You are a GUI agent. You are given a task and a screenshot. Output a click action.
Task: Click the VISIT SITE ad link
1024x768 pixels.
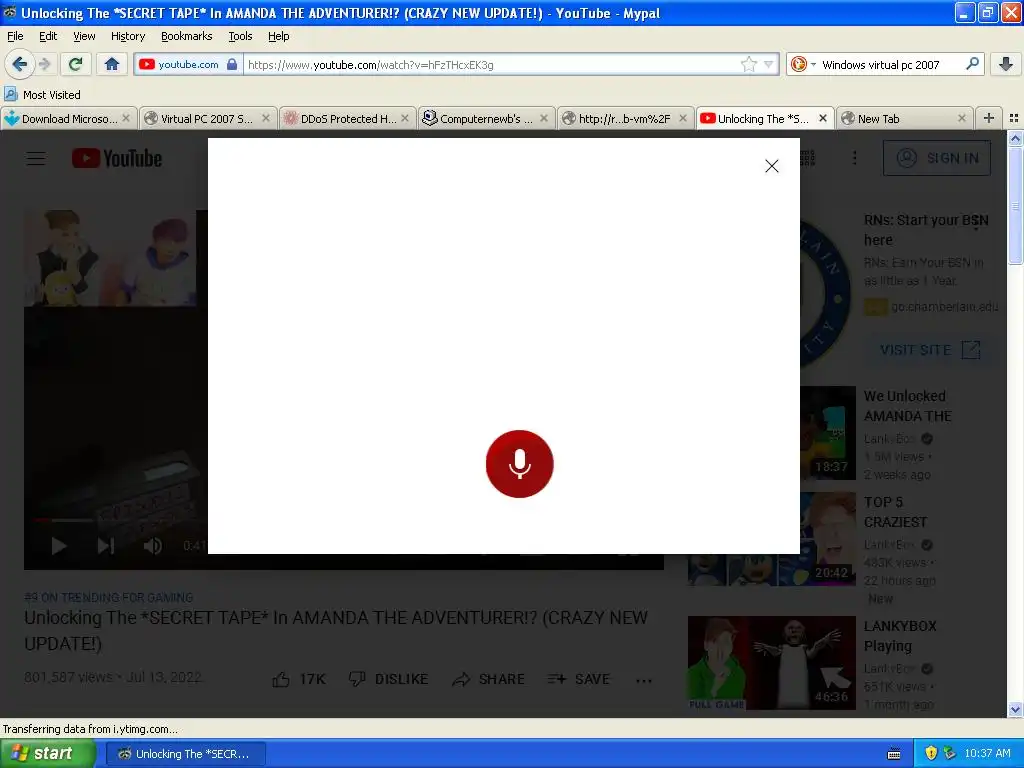point(930,350)
